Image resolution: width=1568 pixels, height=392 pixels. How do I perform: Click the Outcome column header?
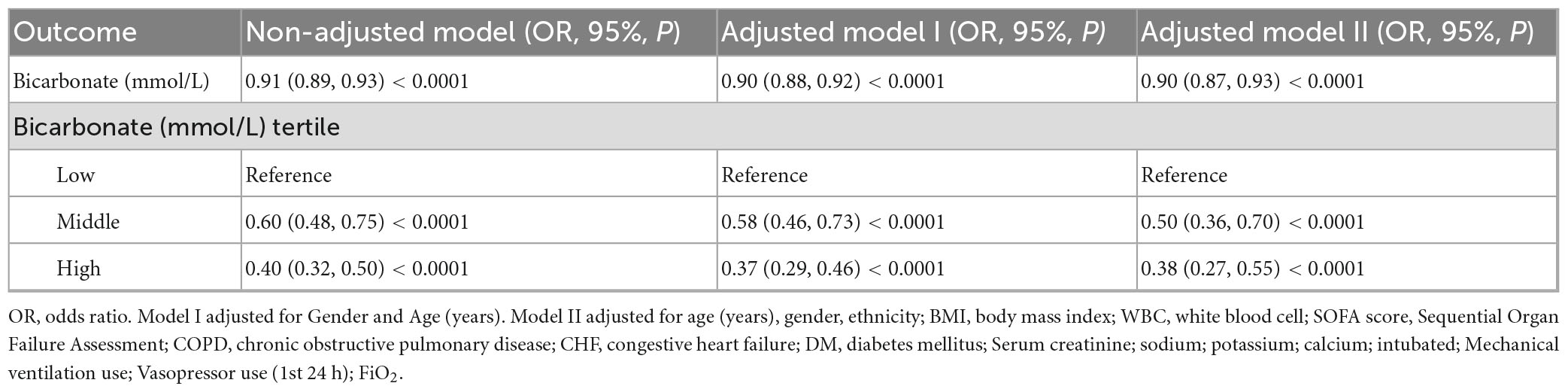[x=75, y=32]
